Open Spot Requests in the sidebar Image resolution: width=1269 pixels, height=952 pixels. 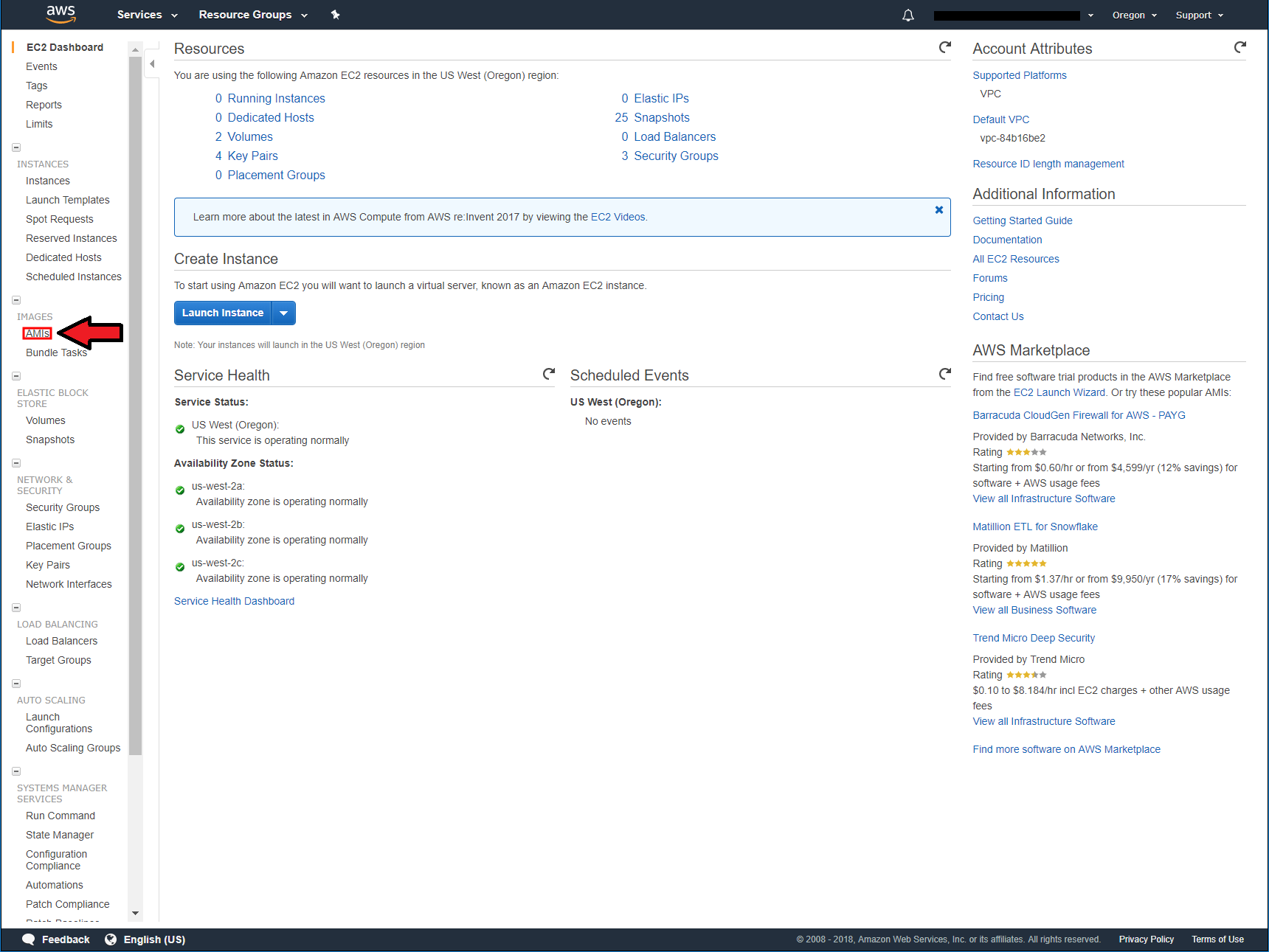point(60,219)
